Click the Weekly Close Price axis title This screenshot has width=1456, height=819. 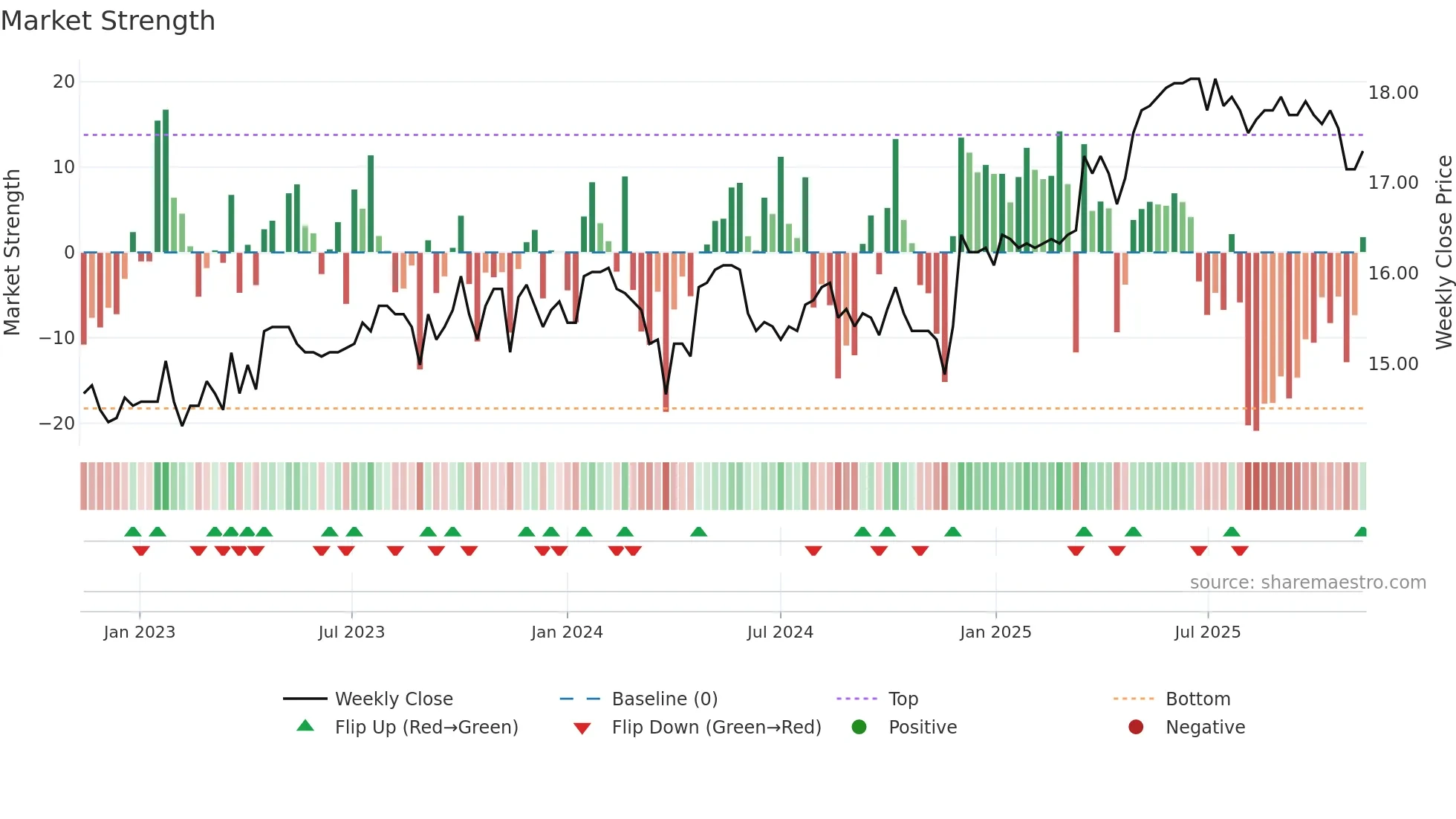coord(1443,252)
